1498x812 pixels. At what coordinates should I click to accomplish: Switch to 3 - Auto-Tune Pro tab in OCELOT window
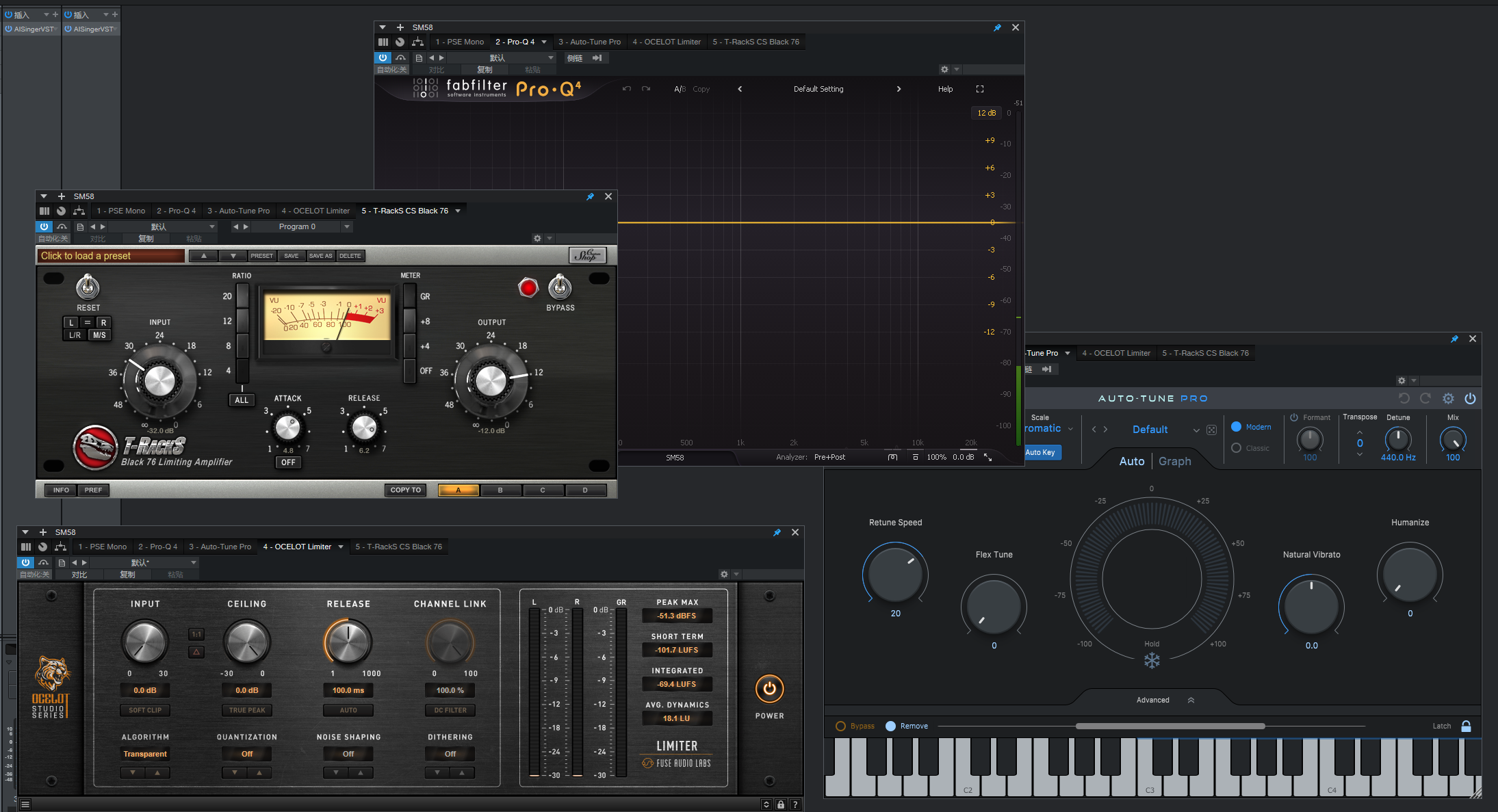point(220,547)
